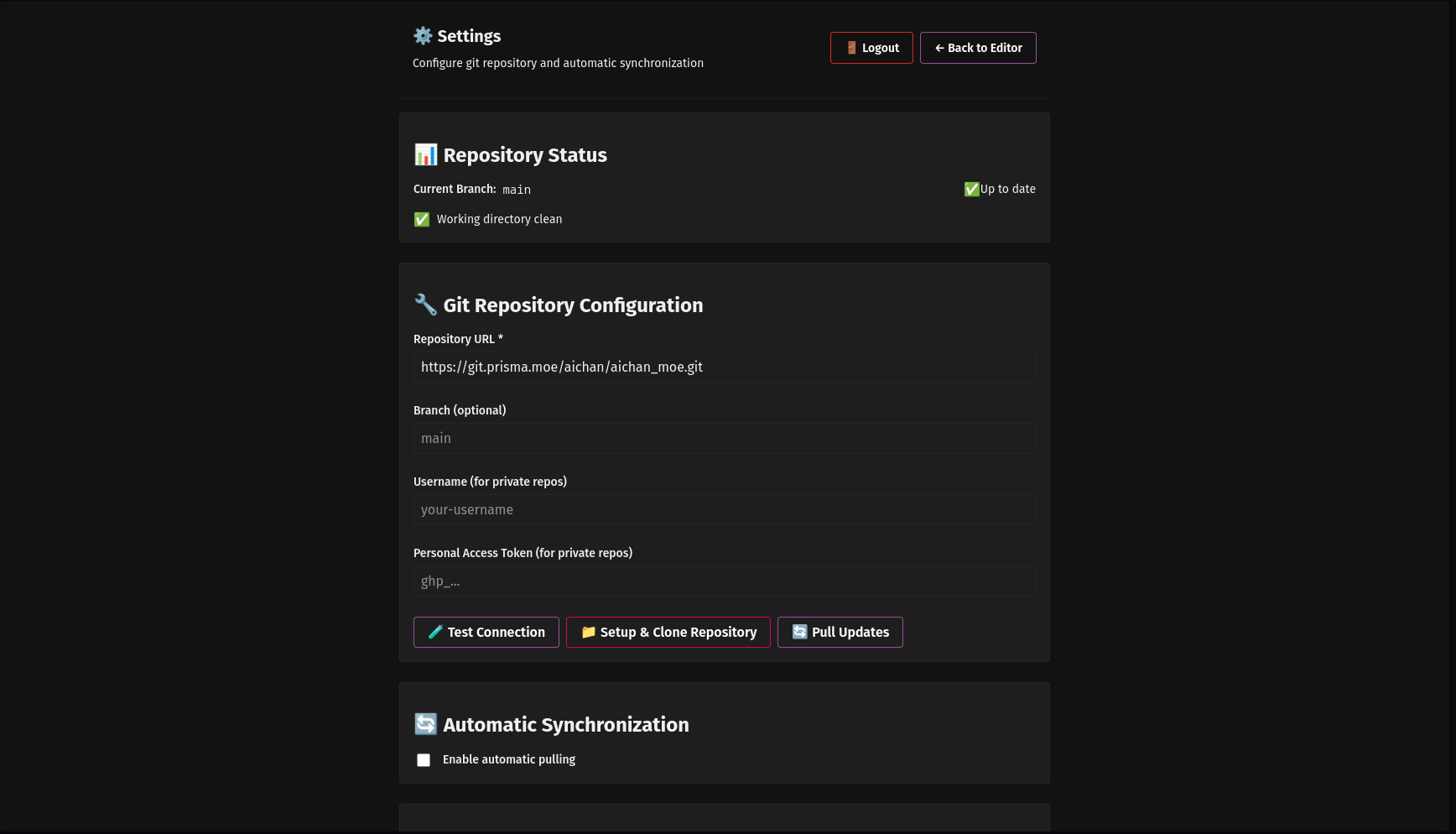This screenshot has width=1456, height=834.
Task: Click the 'Enable automatic pulling' label text
Action: pos(508,759)
